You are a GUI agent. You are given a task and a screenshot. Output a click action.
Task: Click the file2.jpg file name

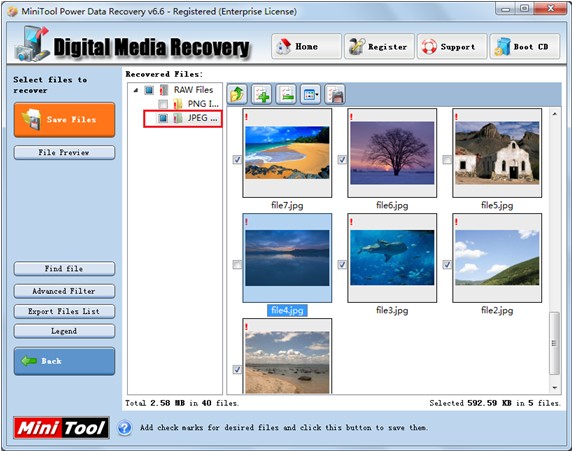point(497,311)
